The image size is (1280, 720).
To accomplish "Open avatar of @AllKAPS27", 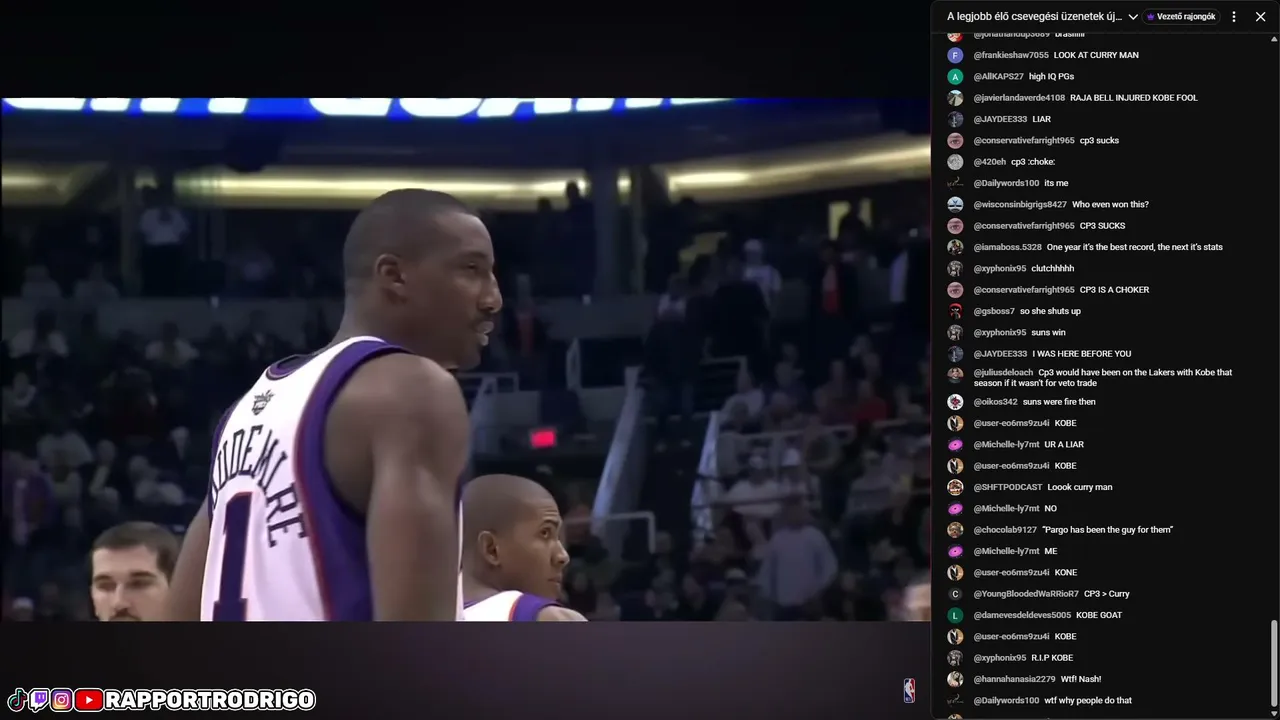I will pyautogui.click(x=955, y=77).
